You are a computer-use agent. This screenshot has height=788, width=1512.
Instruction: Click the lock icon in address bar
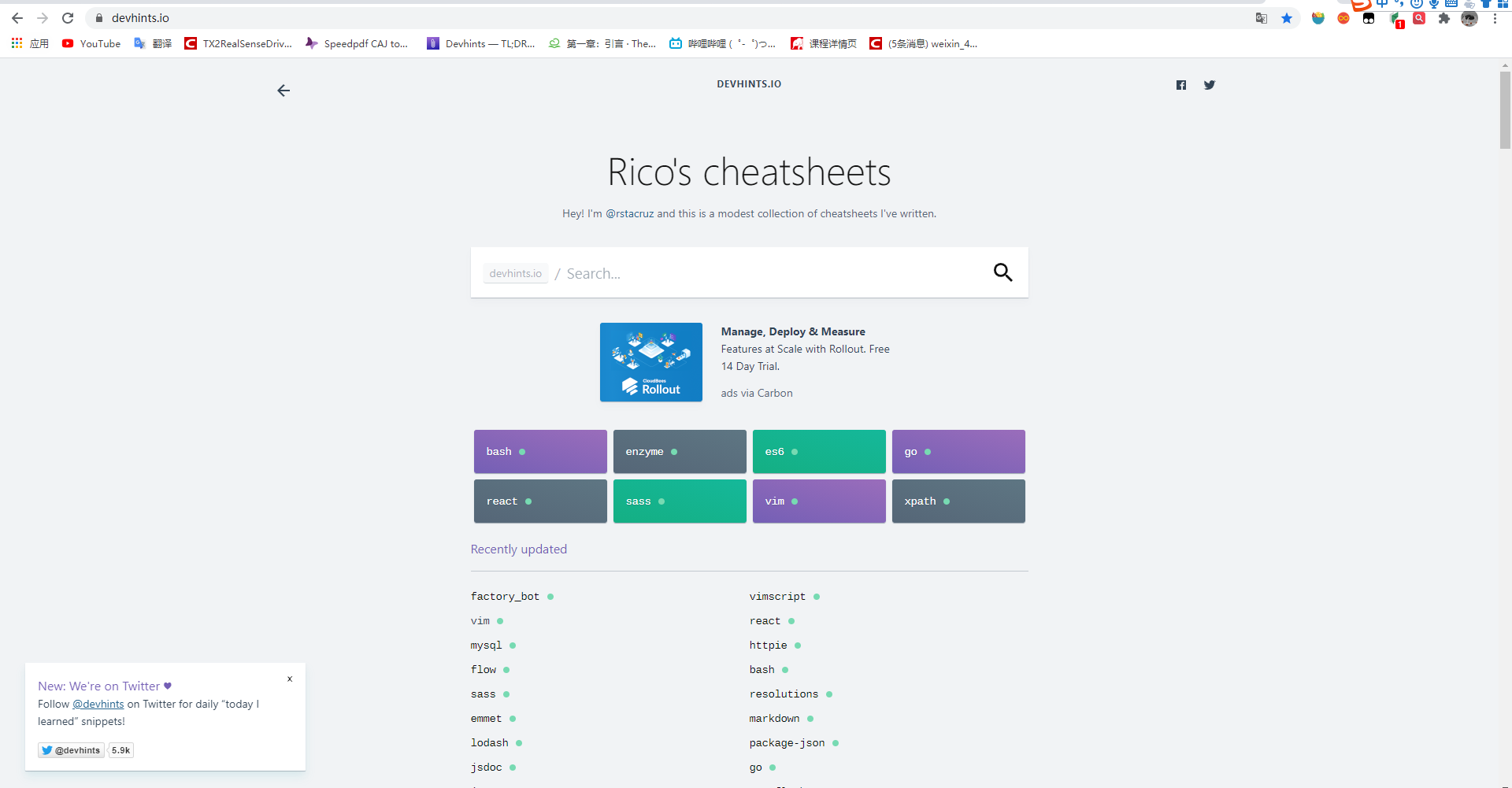click(x=99, y=18)
